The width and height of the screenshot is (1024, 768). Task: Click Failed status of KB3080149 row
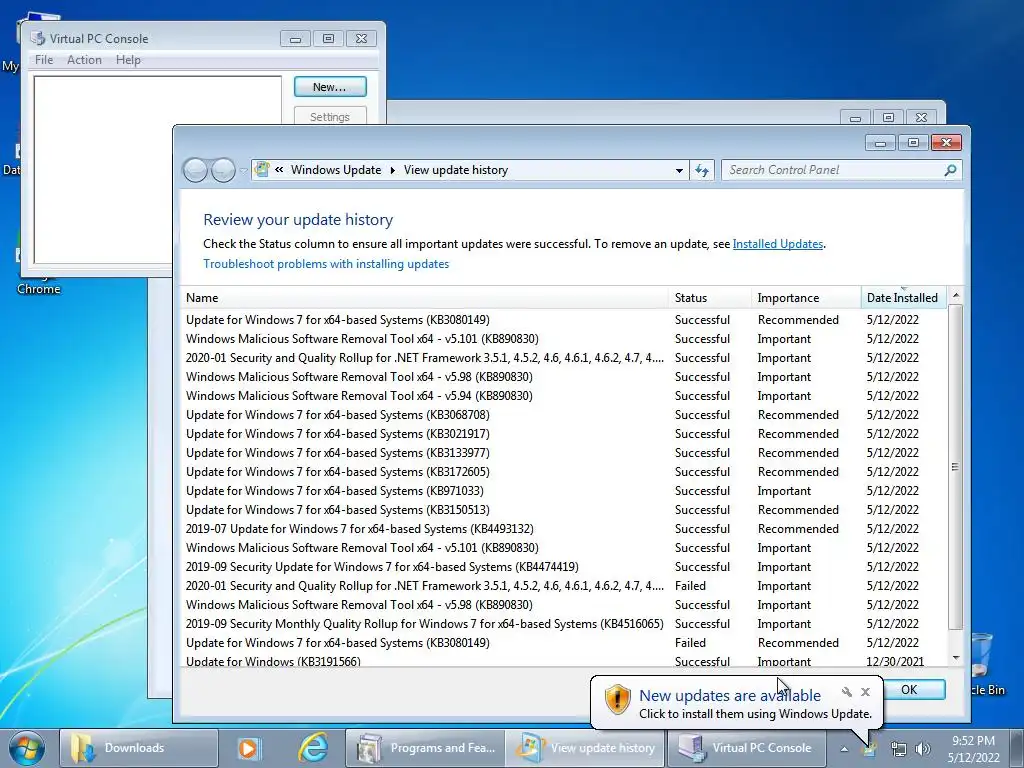pyautogui.click(x=690, y=643)
